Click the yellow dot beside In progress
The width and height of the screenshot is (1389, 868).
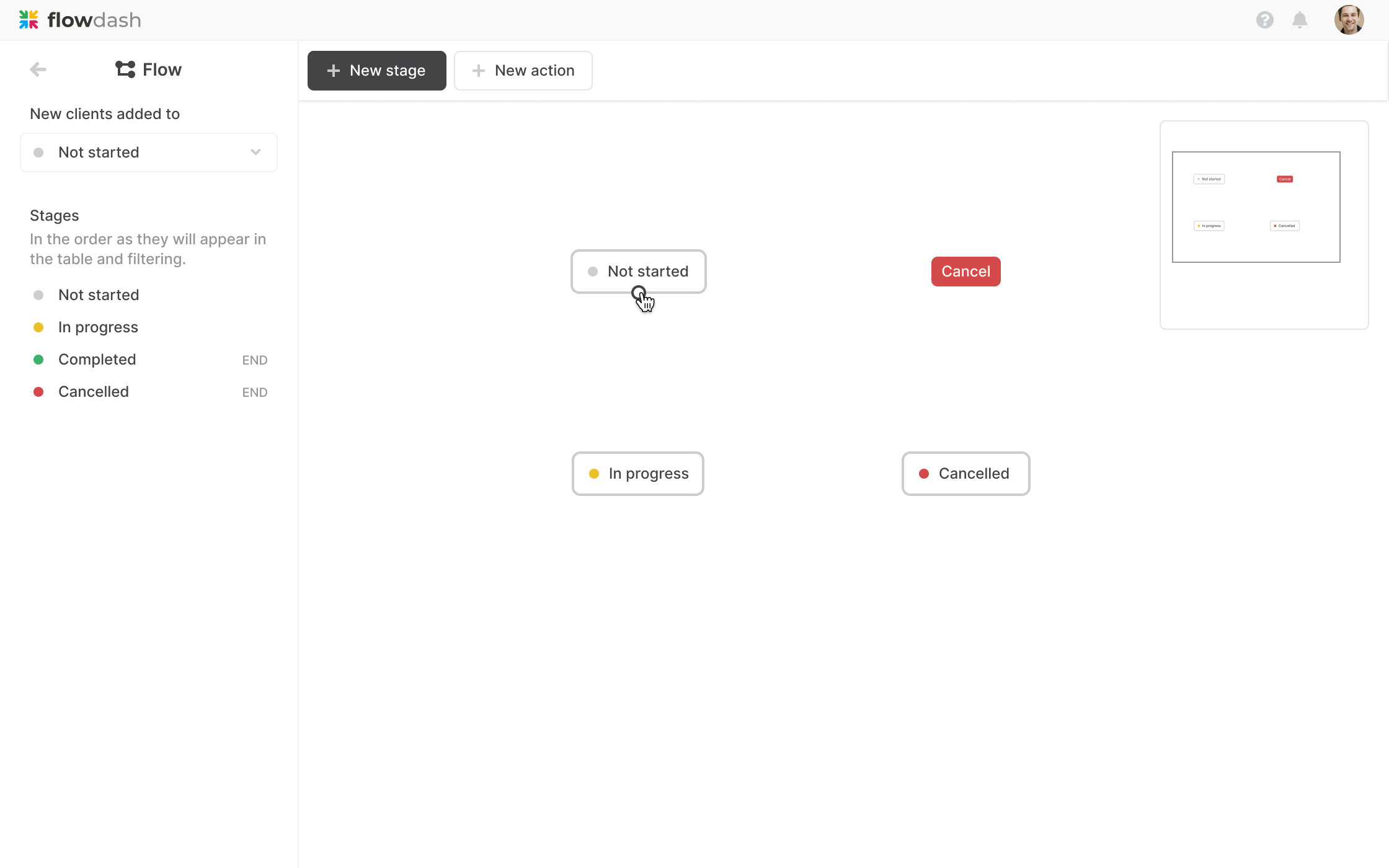pos(38,327)
